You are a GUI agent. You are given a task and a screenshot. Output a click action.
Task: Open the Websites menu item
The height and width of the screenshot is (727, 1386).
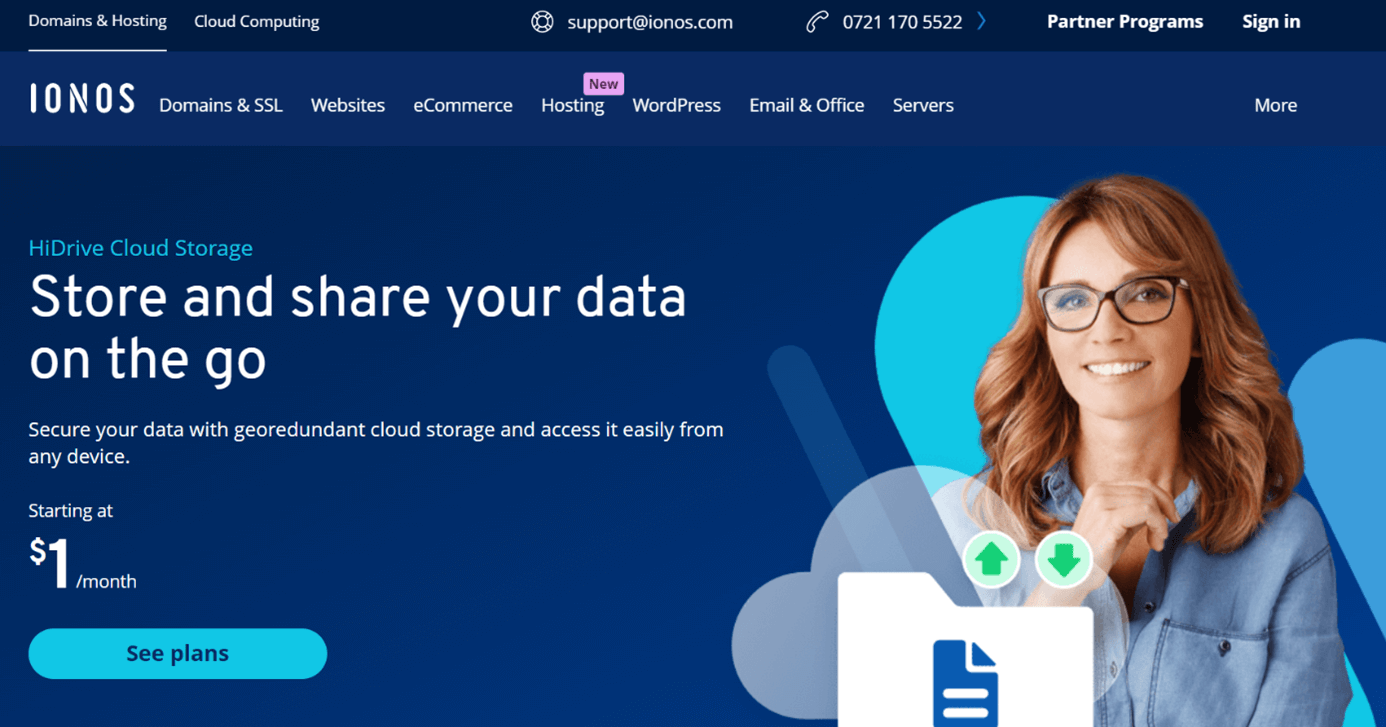pyautogui.click(x=348, y=105)
